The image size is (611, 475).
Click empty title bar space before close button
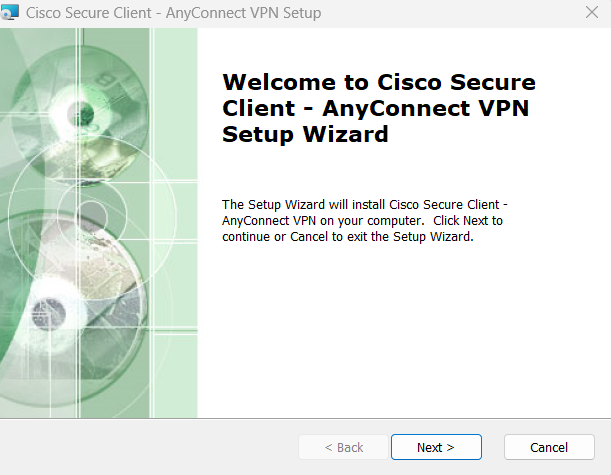point(450,14)
